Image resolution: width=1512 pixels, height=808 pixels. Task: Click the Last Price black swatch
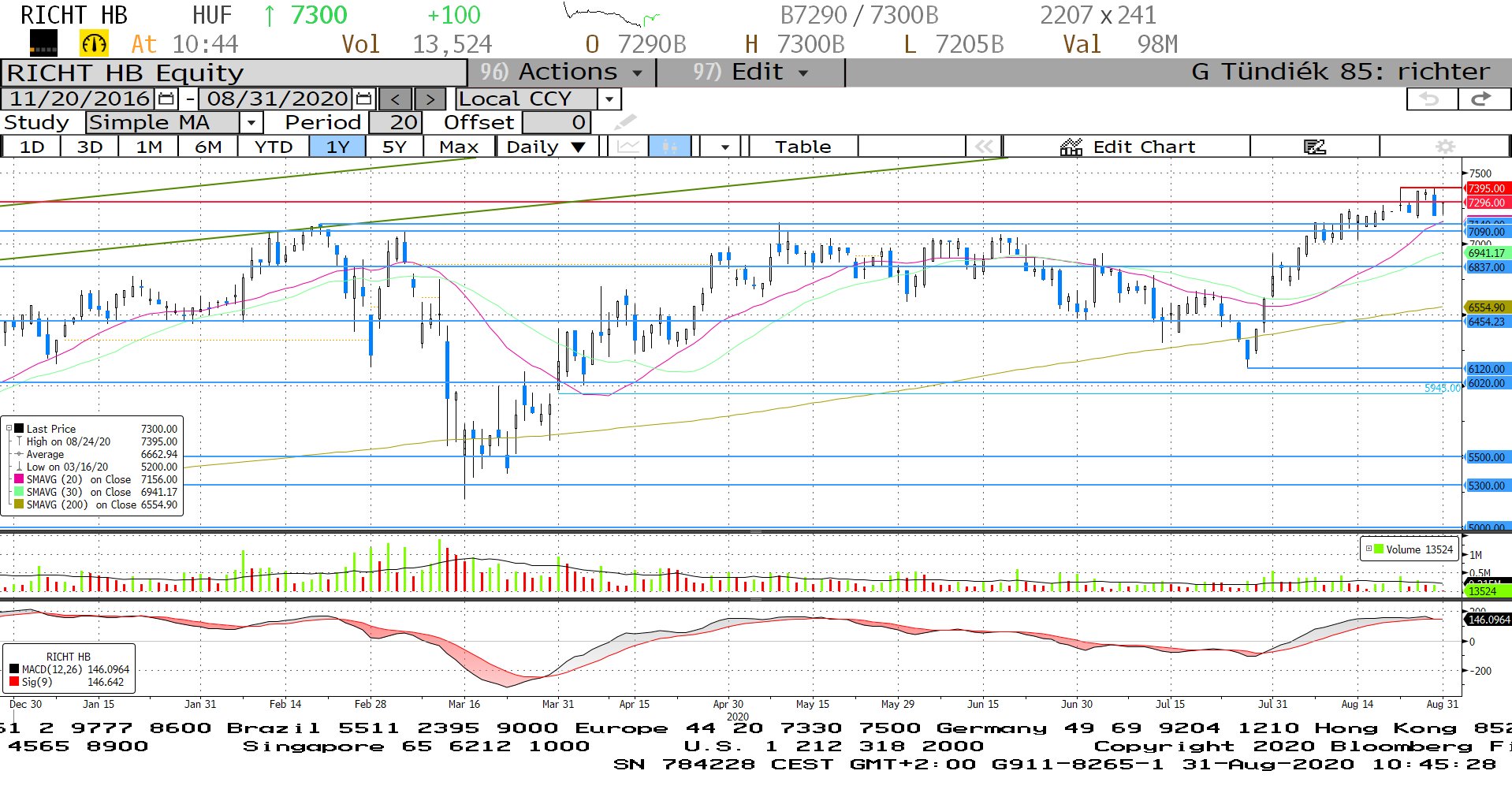[19, 429]
